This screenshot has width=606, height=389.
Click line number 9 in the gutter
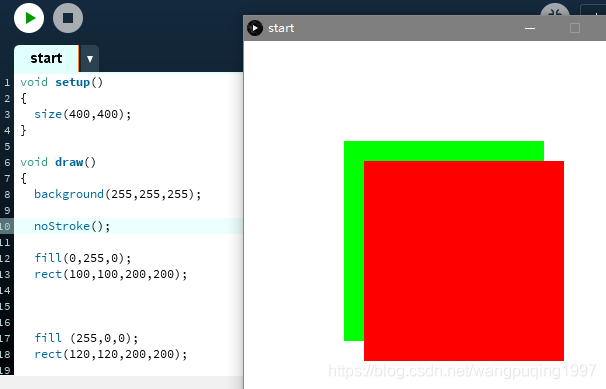point(7,211)
